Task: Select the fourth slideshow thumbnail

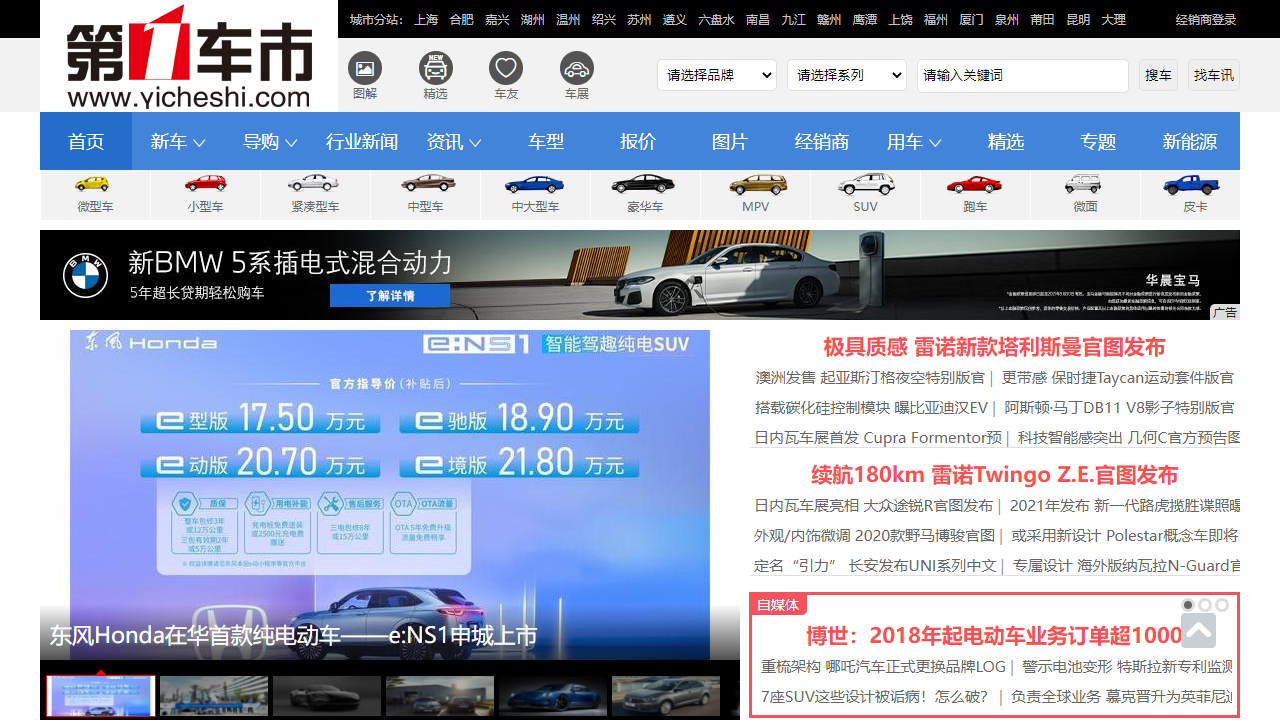Action: tap(440, 696)
